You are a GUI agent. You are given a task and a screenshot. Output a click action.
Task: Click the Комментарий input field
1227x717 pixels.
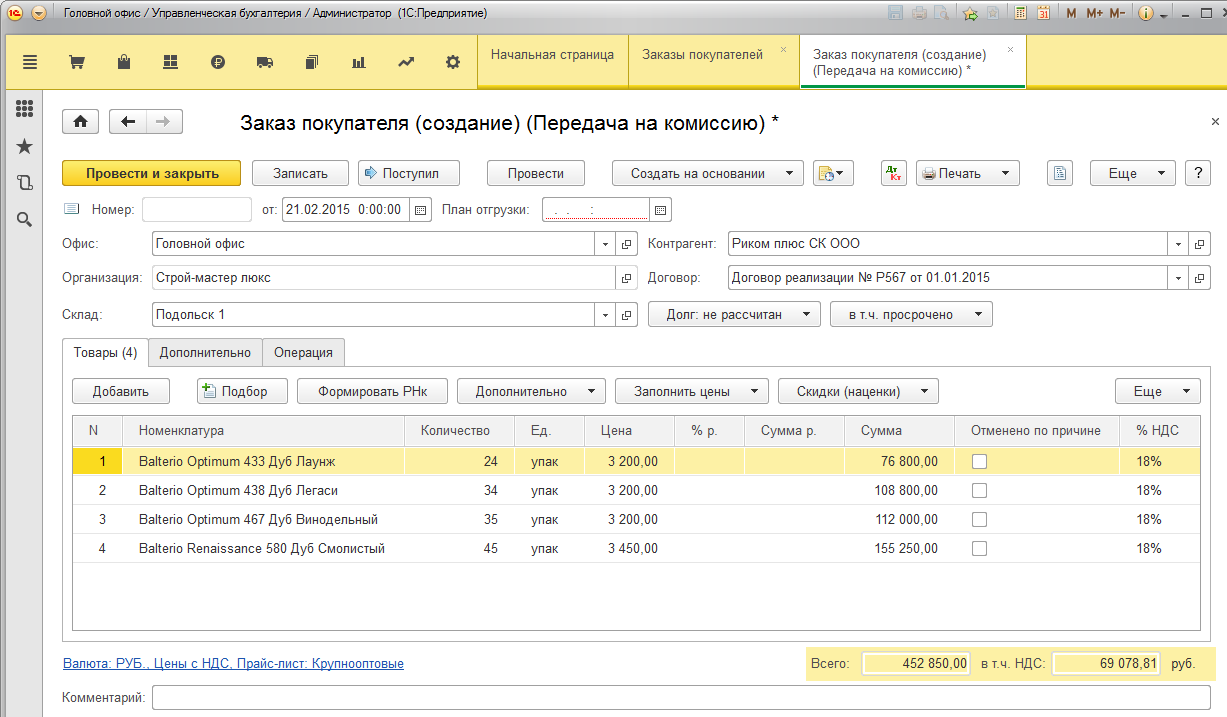[682, 697]
